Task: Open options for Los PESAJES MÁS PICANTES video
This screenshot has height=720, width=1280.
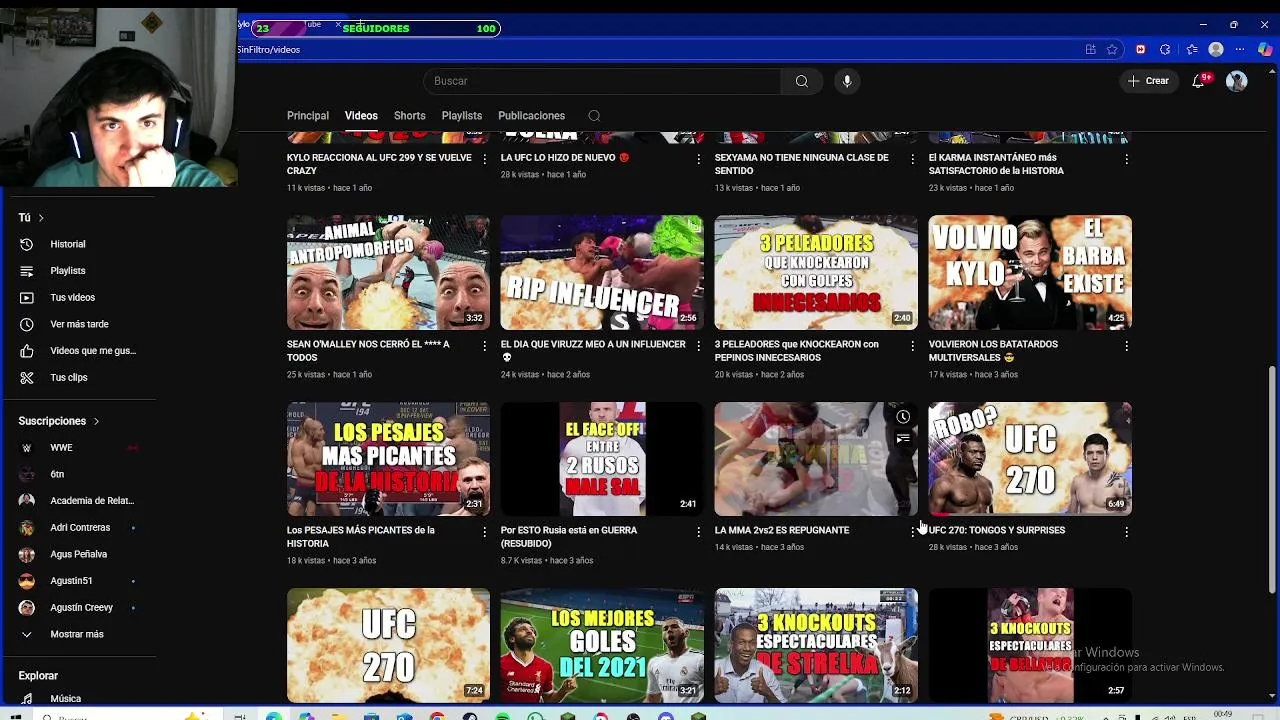Action: pos(484,532)
